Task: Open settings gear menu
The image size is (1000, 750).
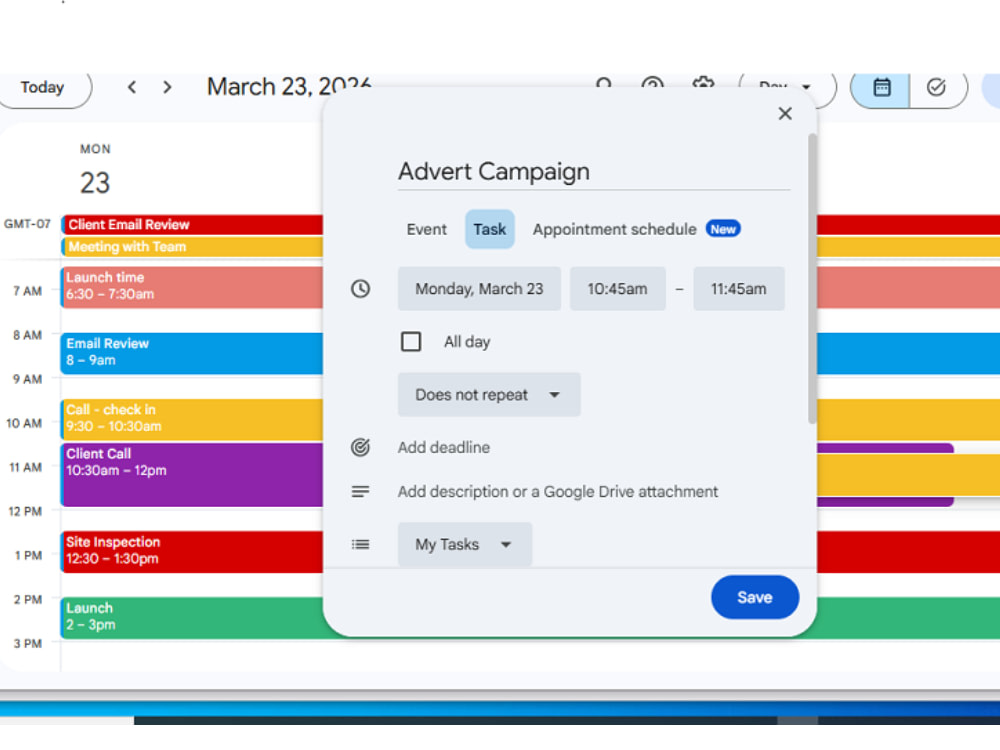Action: [703, 84]
